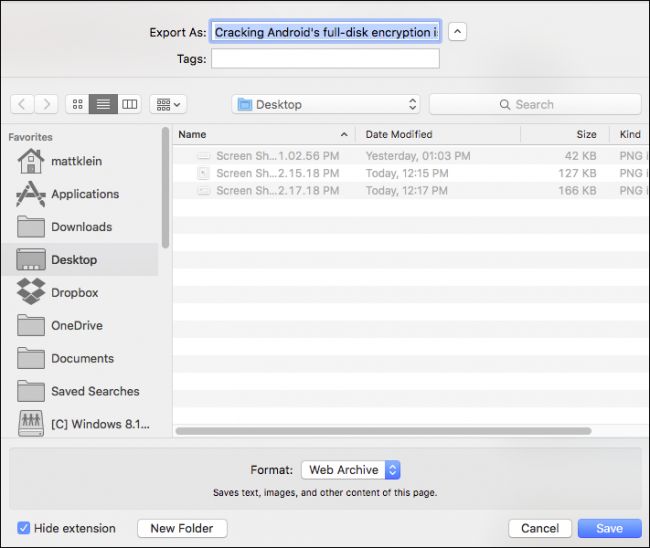650x548 pixels.
Task: Click the sidebar vertical scrollbar
Action: pos(165,187)
